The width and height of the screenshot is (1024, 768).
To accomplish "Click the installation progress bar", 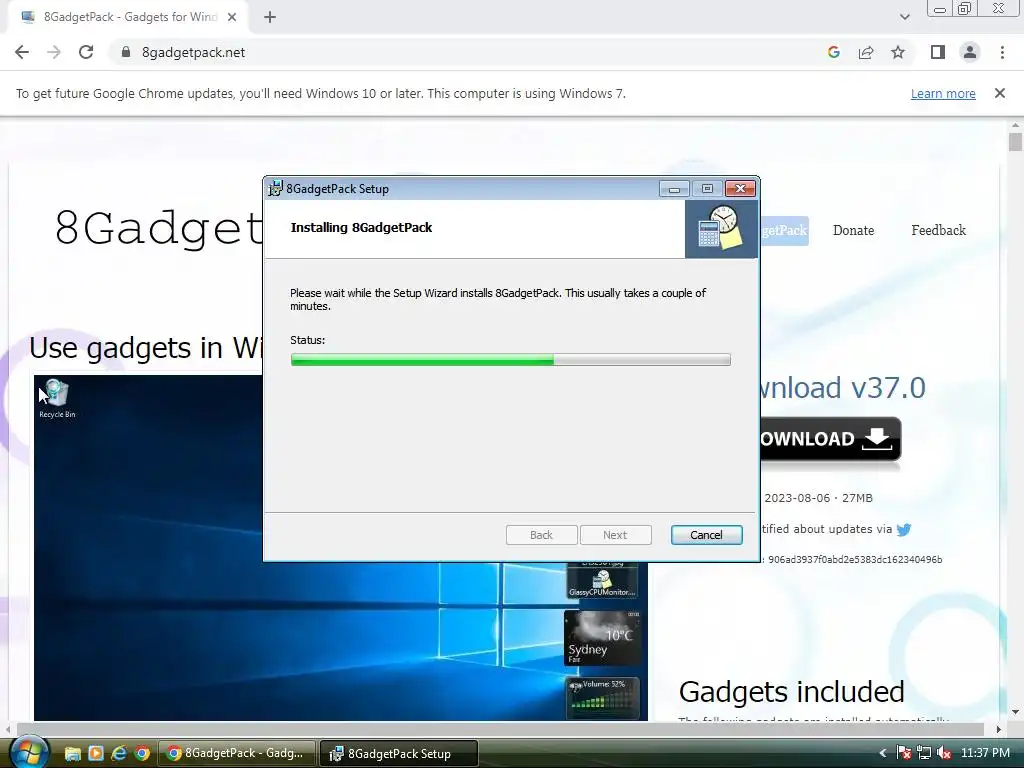I will point(510,359).
